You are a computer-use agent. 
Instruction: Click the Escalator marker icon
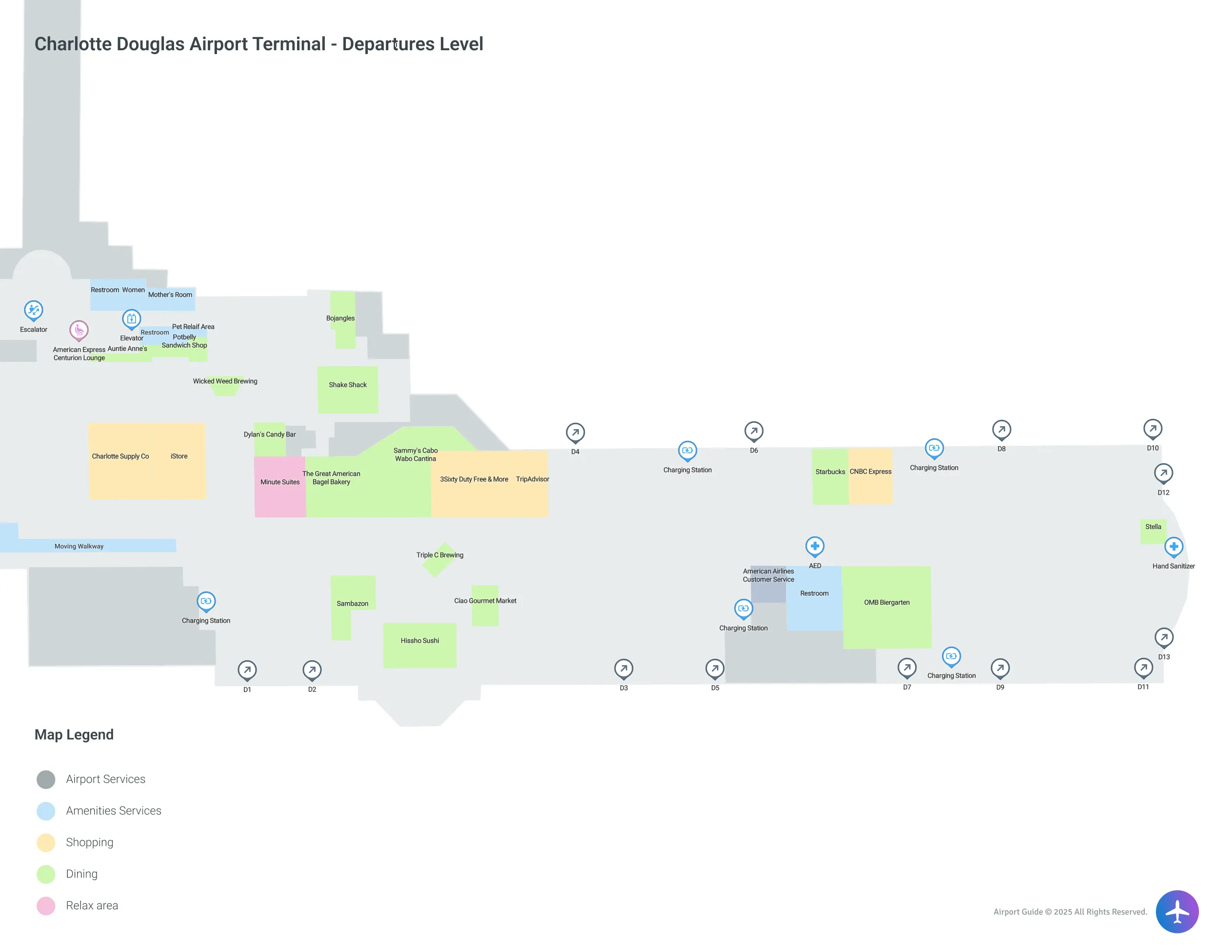tap(33, 311)
